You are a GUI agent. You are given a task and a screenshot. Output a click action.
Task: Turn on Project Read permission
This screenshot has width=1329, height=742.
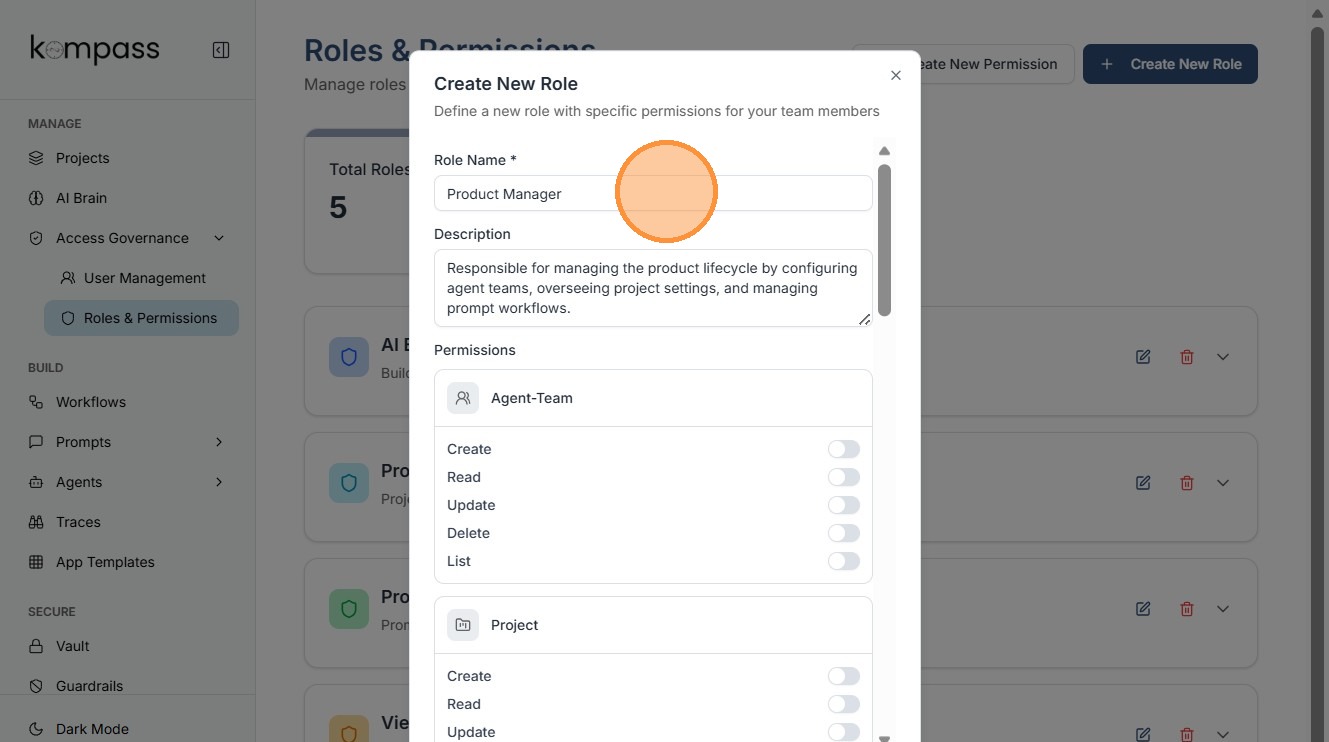coord(843,704)
